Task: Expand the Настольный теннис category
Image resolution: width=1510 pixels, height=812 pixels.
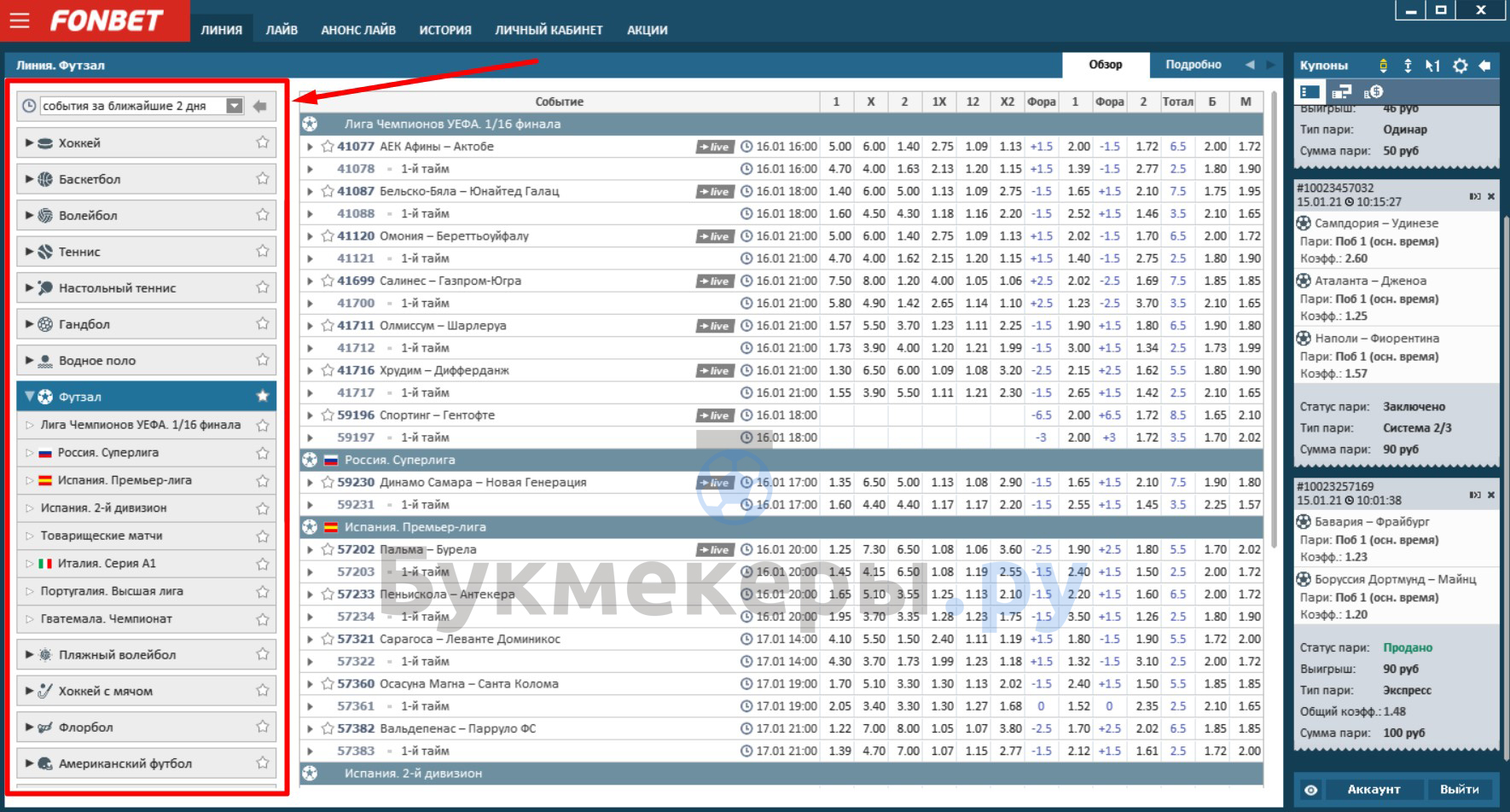Action: (x=29, y=287)
